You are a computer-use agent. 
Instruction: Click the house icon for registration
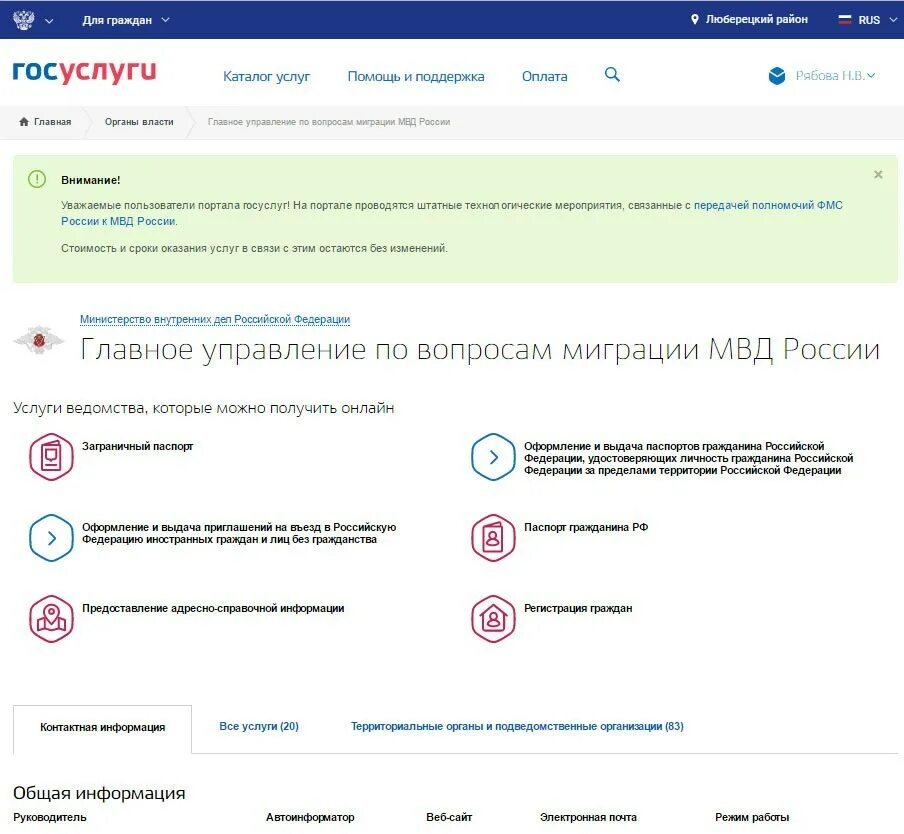pos(493,619)
